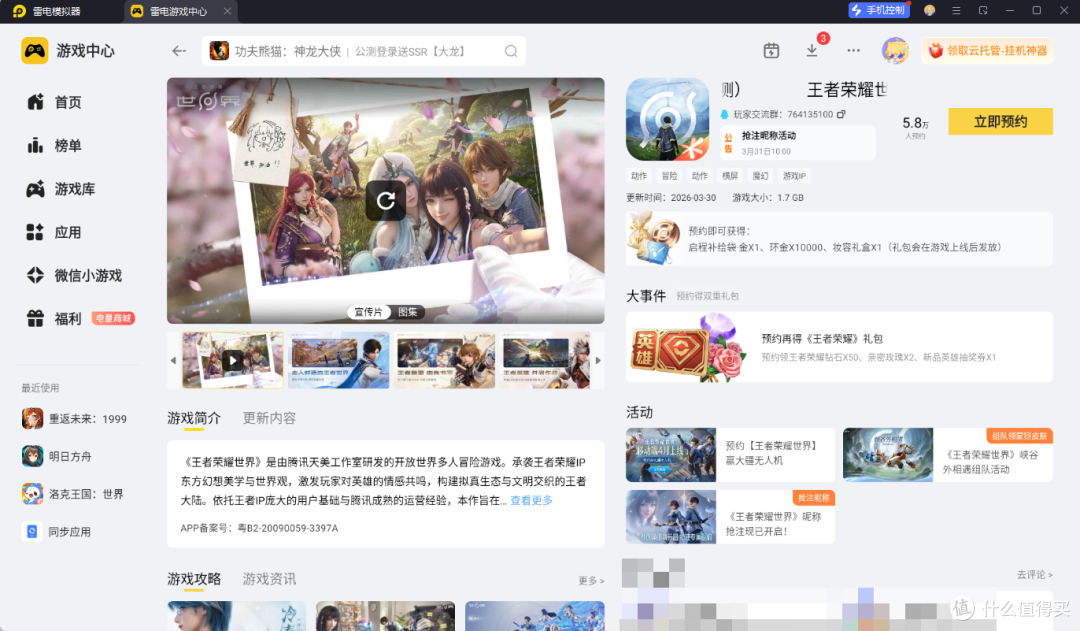Open 同步应用 from recent list

(x=56, y=532)
